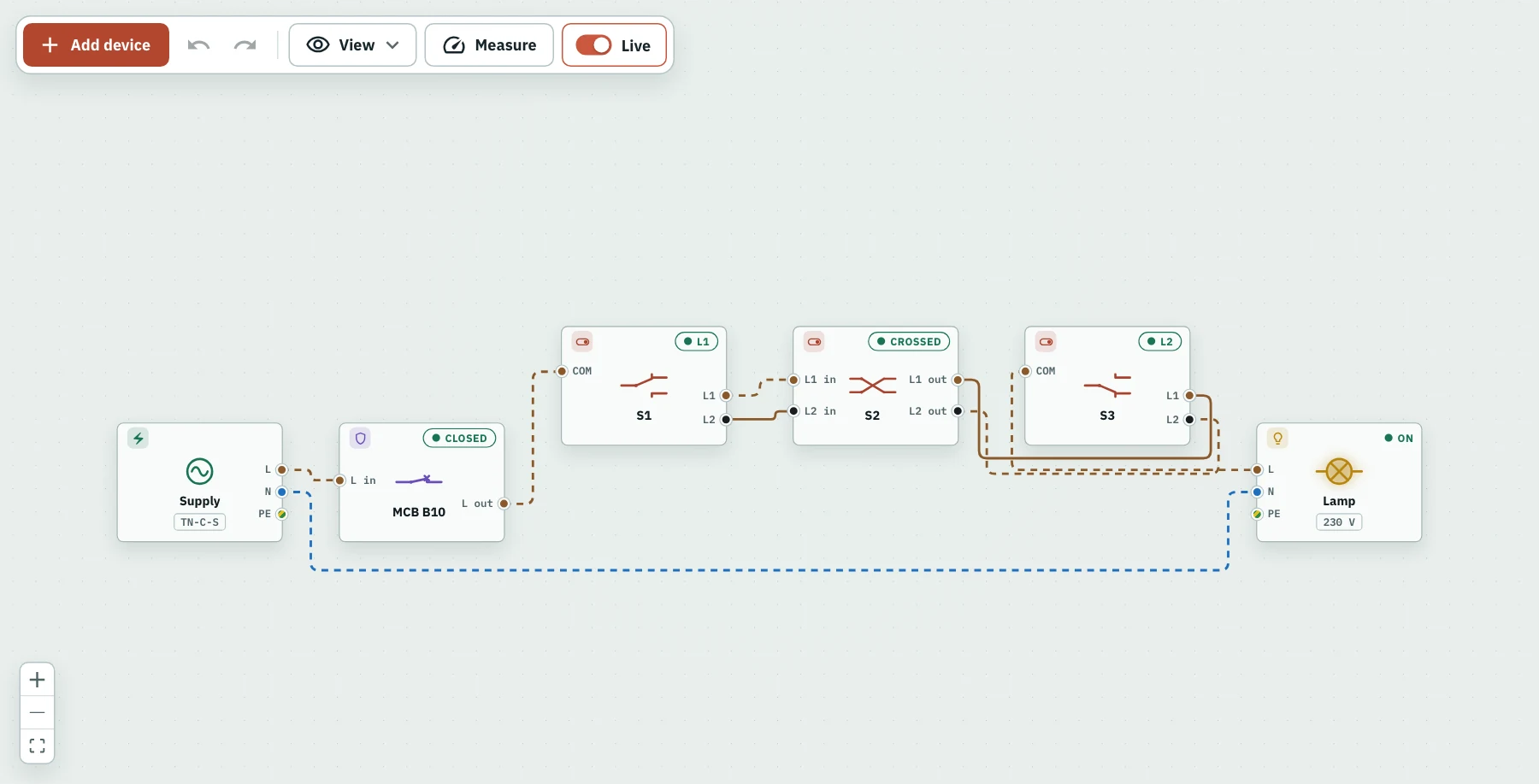
Task: Flip the S3 switch contact symbol
Action: 1107,385
